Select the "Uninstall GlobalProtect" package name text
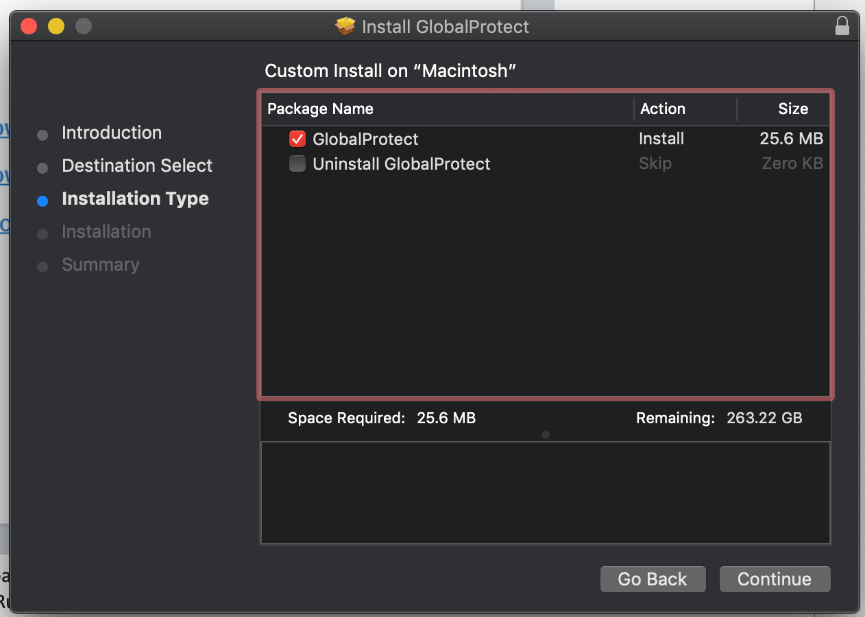Image resolution: width=865 pixels, height=617 pixels. [401, 164]
